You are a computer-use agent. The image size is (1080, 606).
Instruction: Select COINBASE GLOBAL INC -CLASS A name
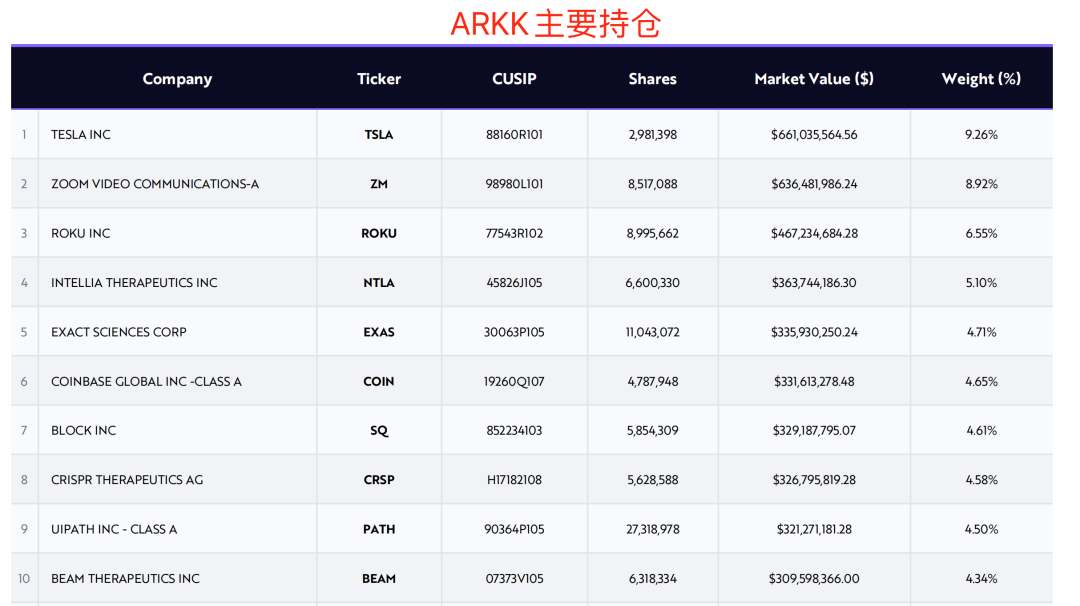tap(146, 382)
